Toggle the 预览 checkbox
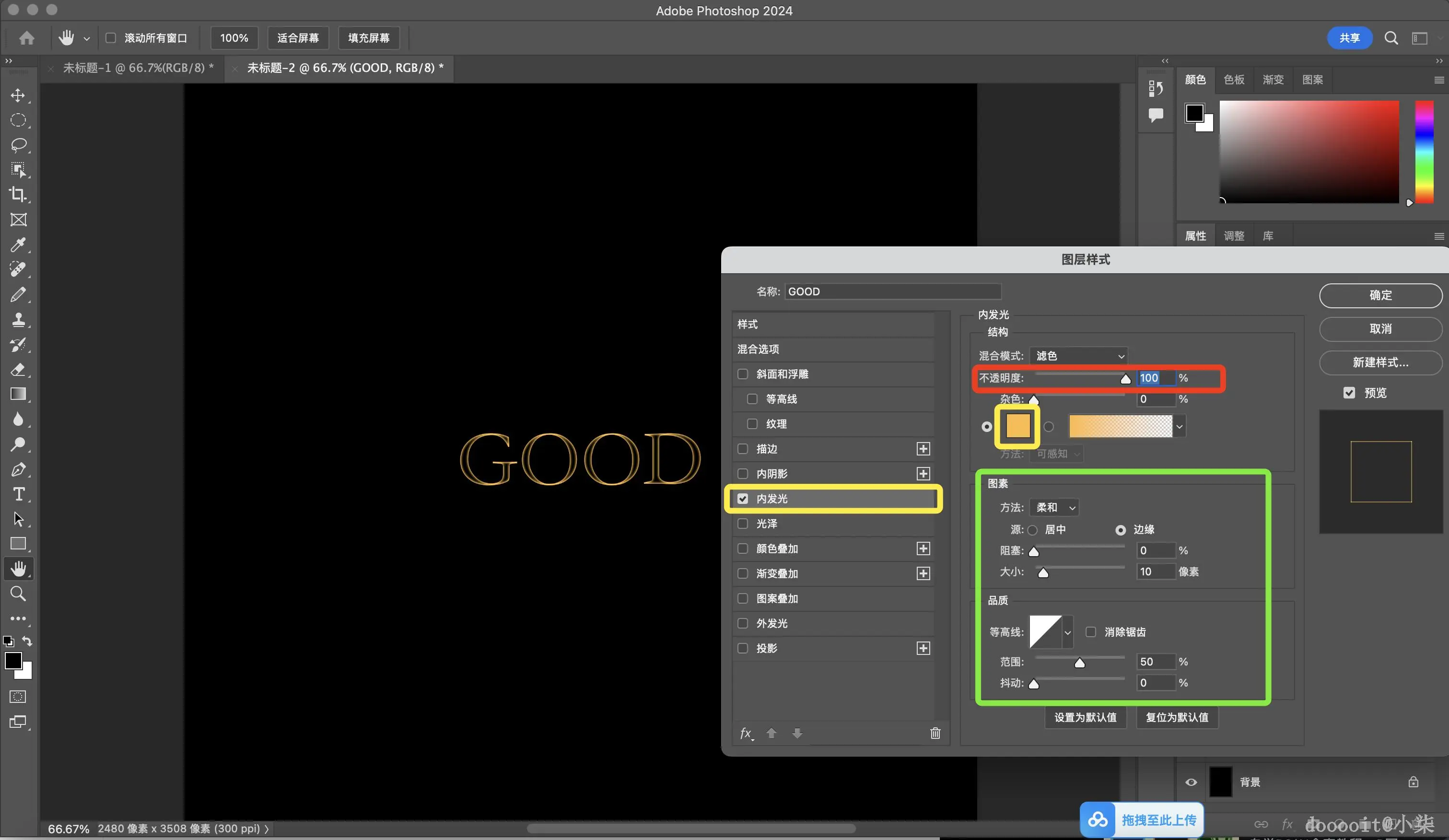 1349,393
